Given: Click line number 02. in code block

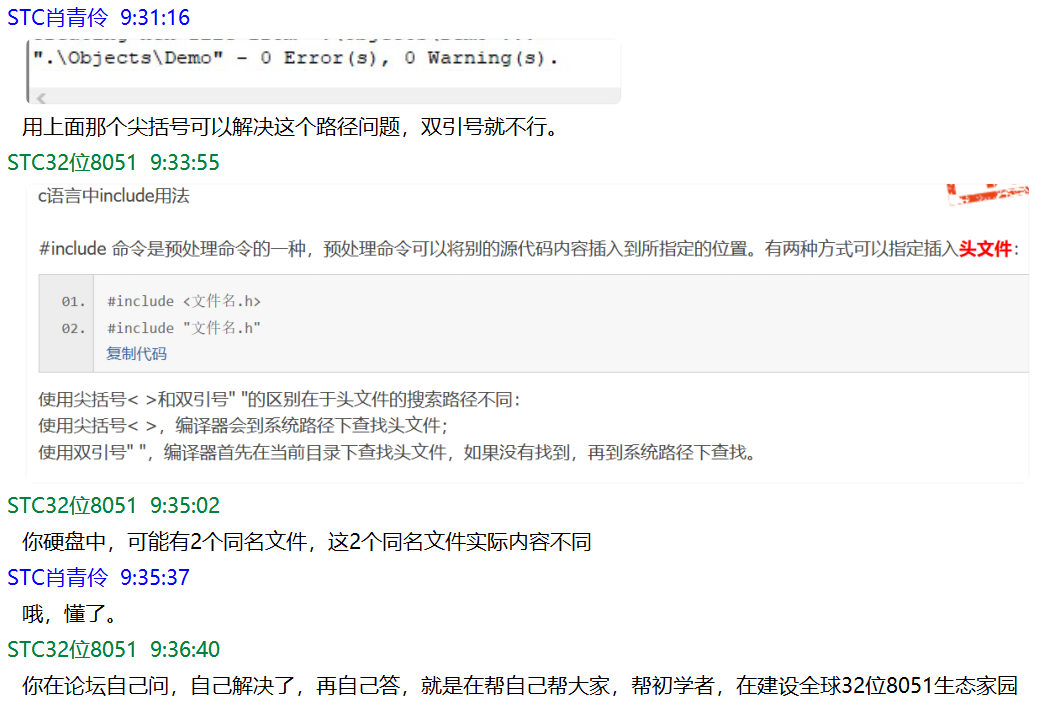Looking at the screenshot, I should point(73,328).
